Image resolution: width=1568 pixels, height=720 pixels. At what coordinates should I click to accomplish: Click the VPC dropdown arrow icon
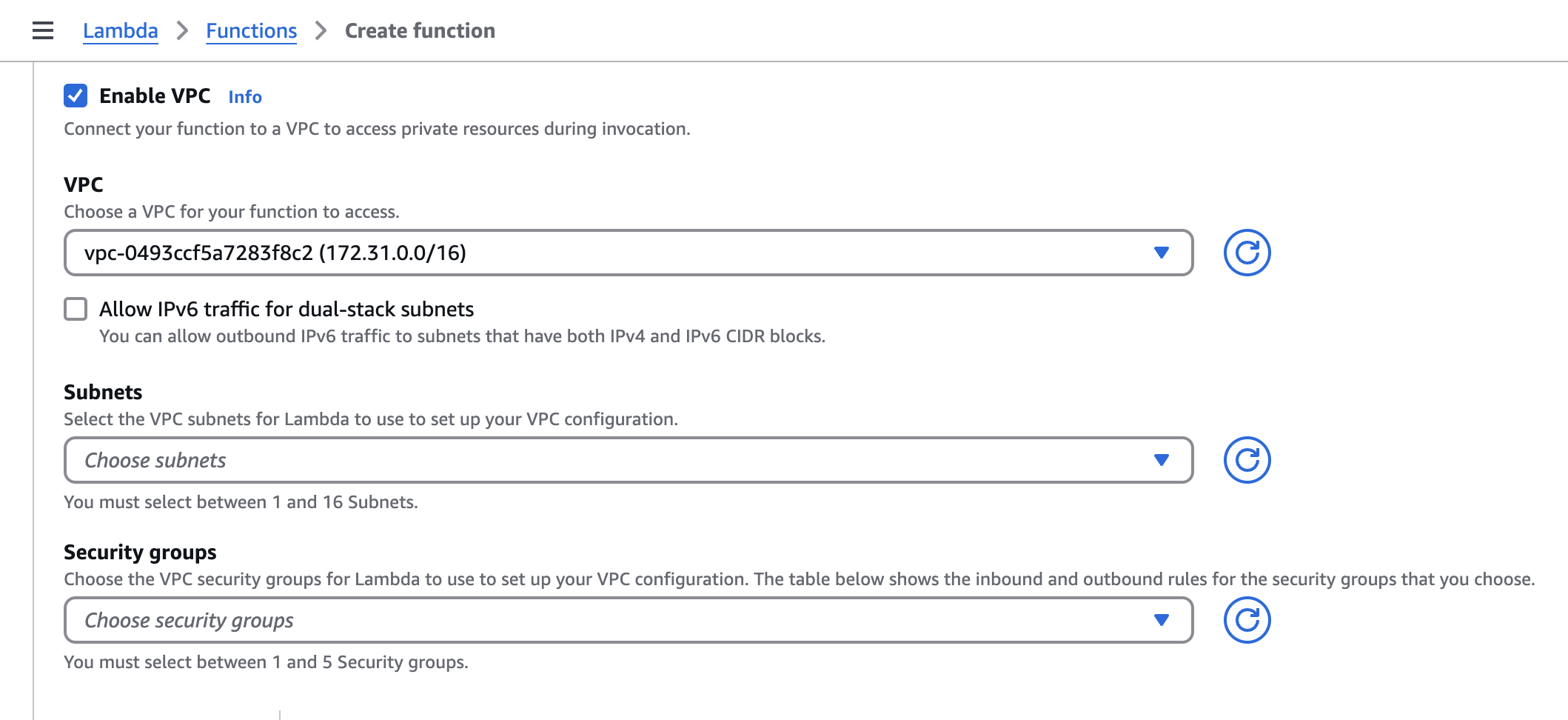pos(1161,253)
